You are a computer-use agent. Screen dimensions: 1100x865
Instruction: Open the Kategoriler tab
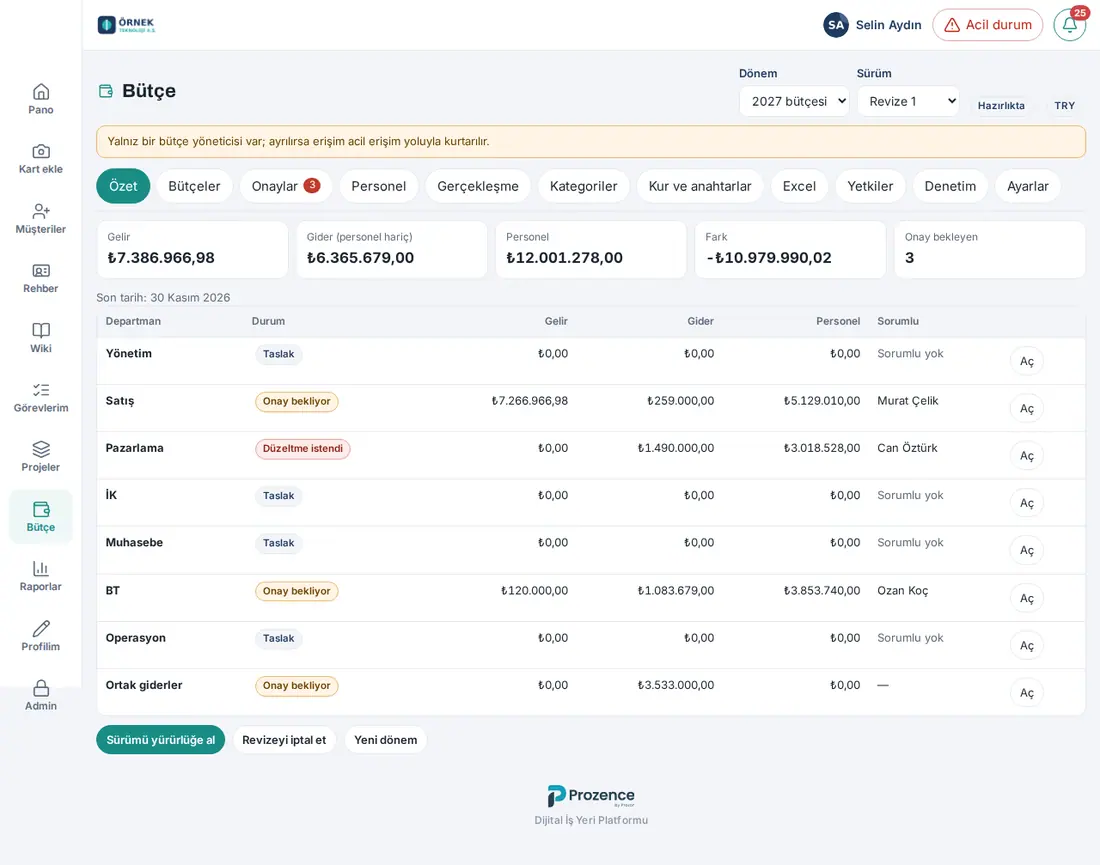(x=584, y=187)
